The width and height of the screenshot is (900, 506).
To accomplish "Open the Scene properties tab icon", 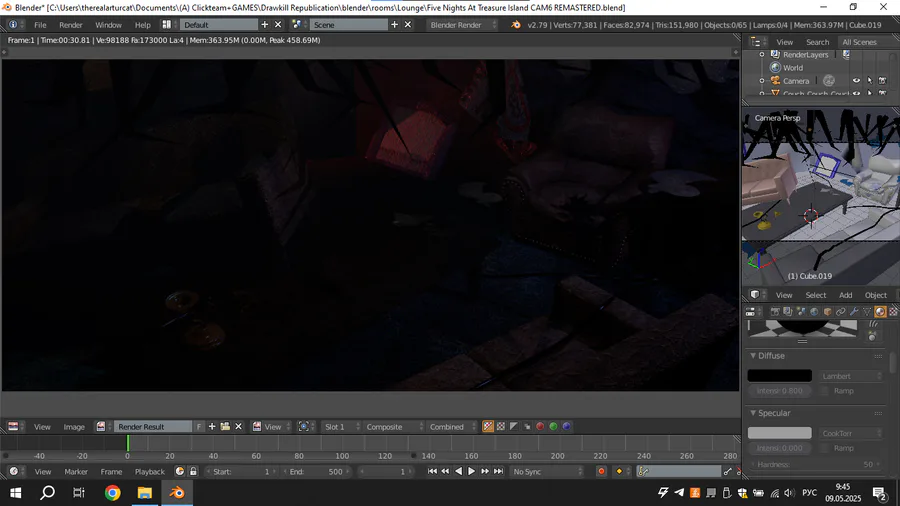I will pyautogui.click(x=801, y=312).
